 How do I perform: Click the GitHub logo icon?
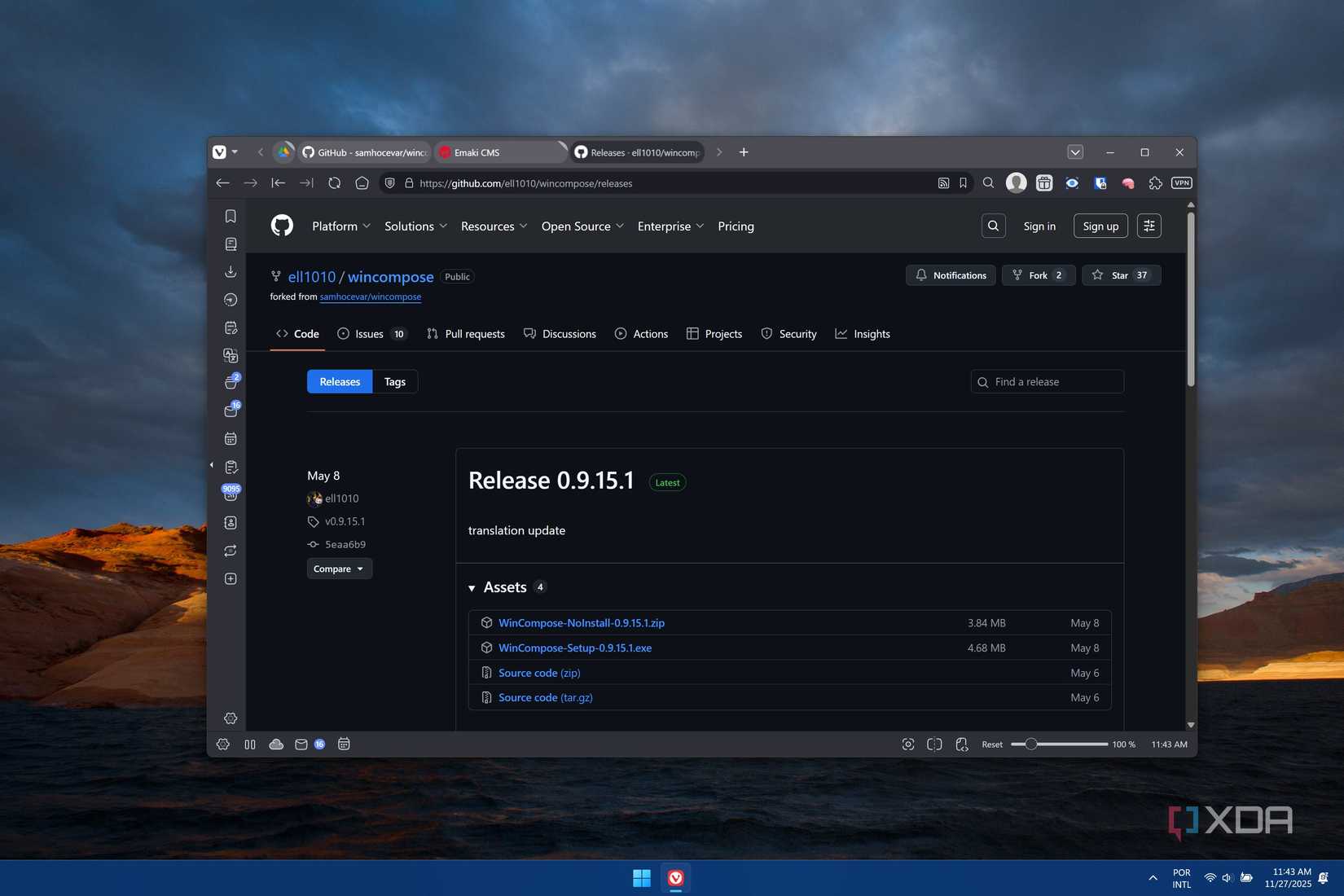pos(282,226)
